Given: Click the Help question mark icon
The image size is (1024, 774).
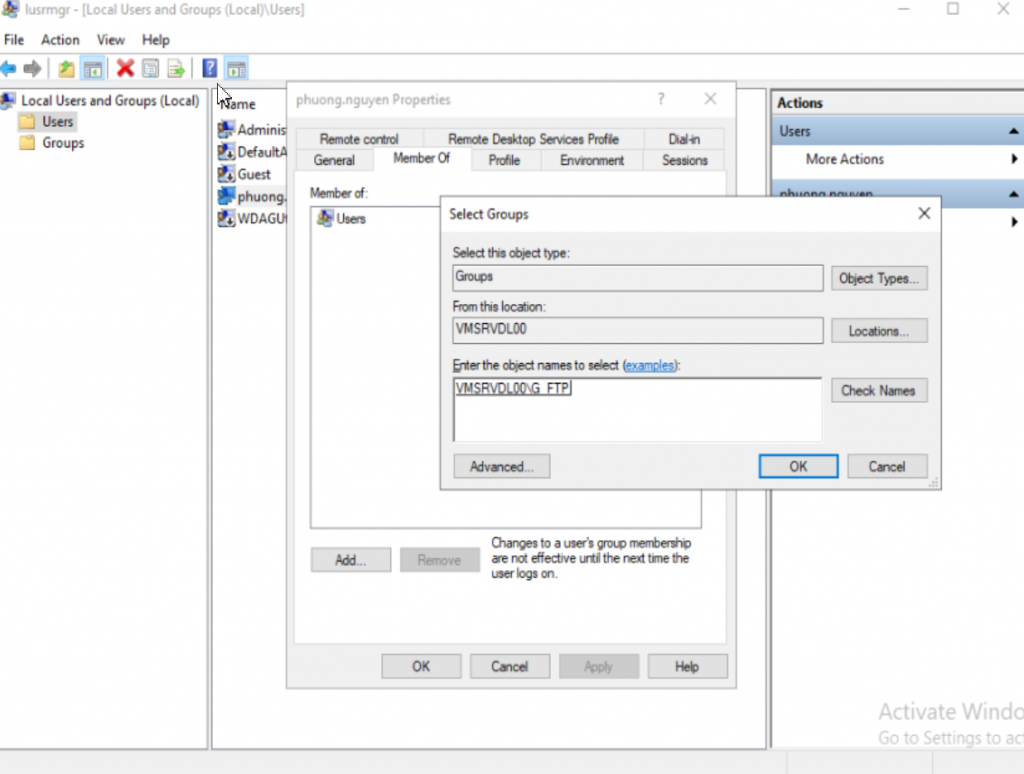Looking at the screenshot, I should [x=209, y=68].
